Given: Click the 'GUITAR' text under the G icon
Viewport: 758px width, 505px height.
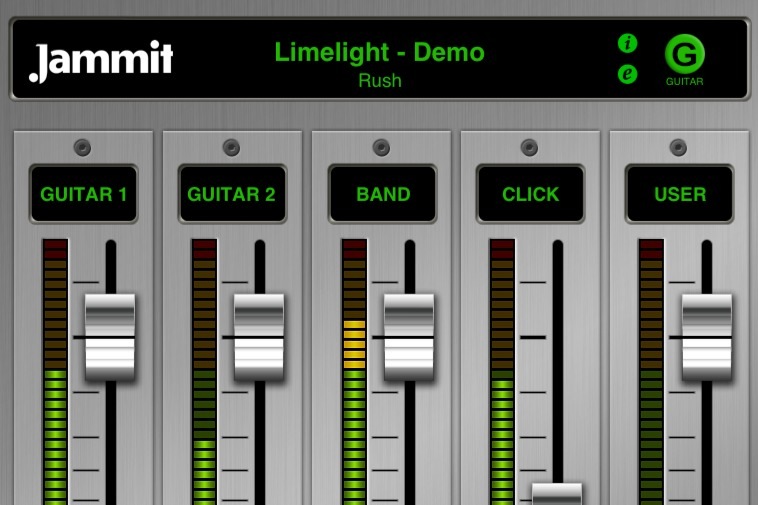Looking at the screenshot, I should pos(685,82).
